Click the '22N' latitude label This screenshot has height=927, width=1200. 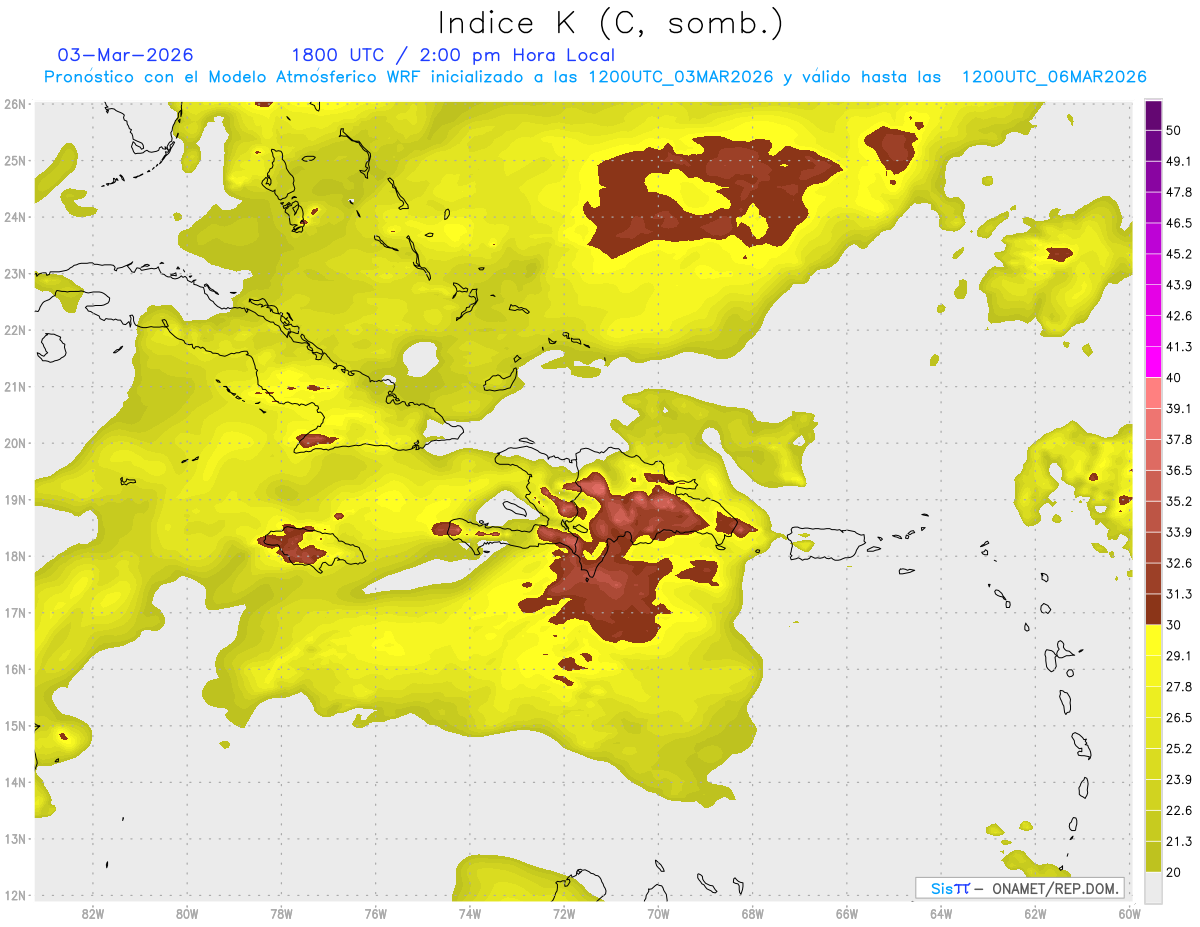15,330
